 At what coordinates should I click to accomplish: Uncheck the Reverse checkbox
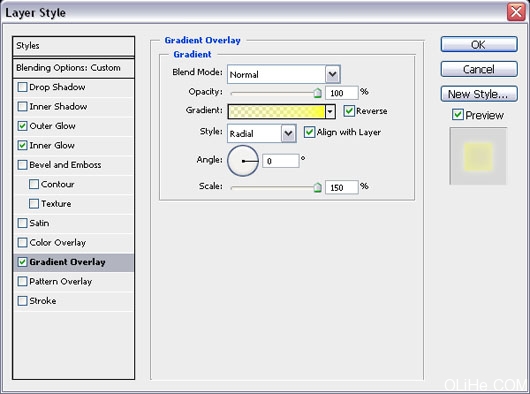tap(349, 111)
